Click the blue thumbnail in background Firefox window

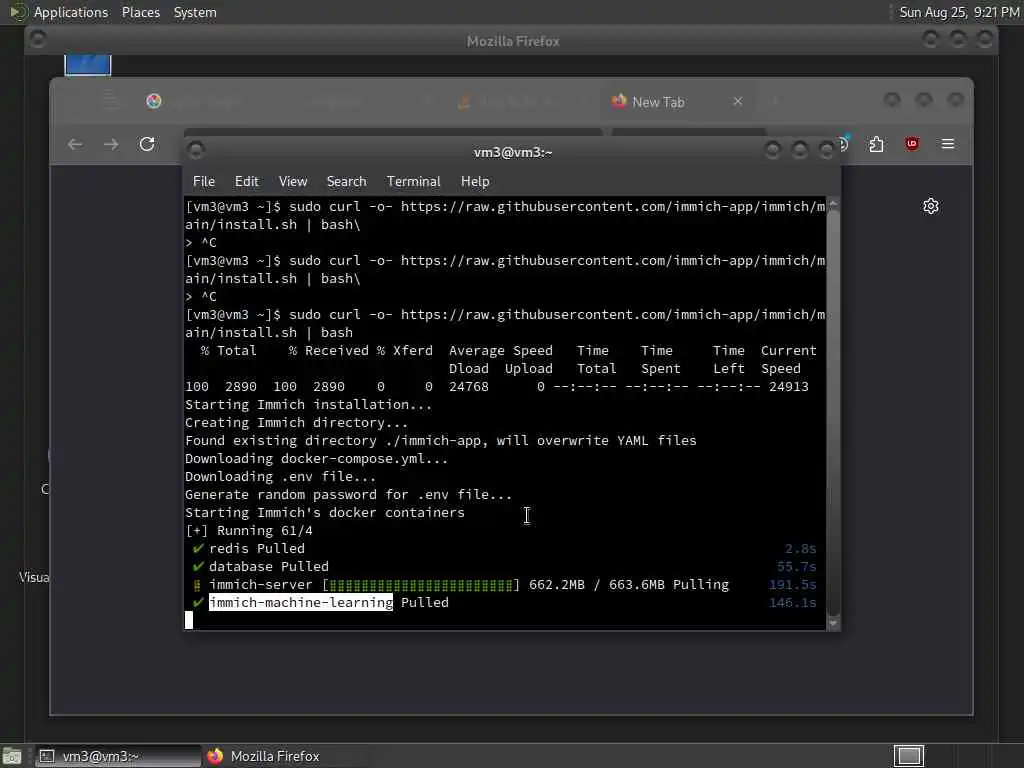click(88, 65)
